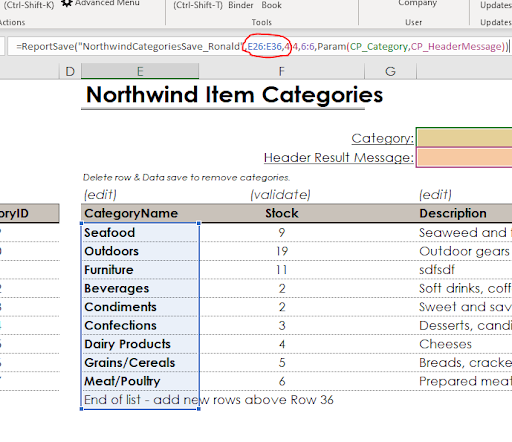Select the Grains/Cereals category cell

pyautogui.click(x=140, y=363)
